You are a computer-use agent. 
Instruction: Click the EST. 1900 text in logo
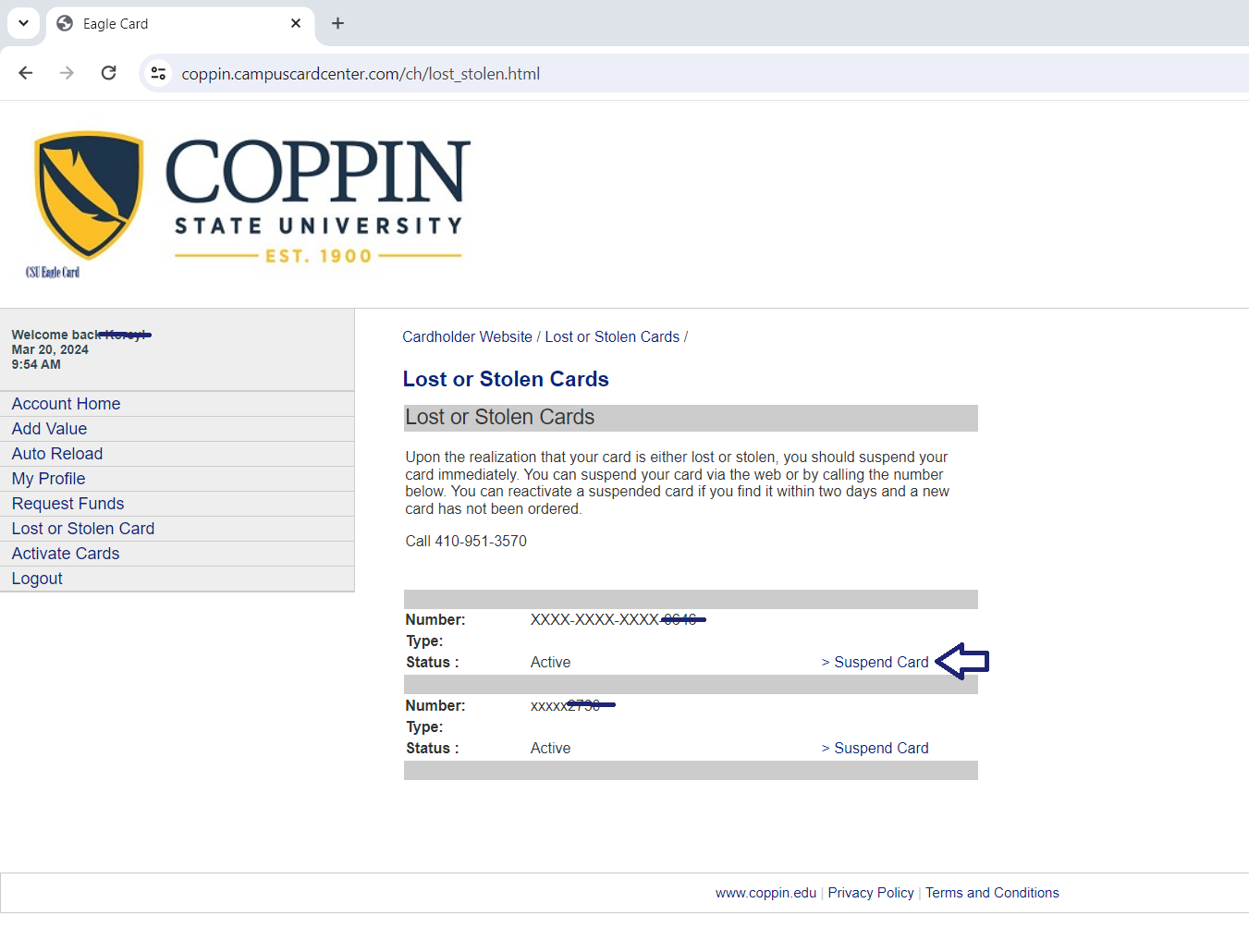(318, 256)
